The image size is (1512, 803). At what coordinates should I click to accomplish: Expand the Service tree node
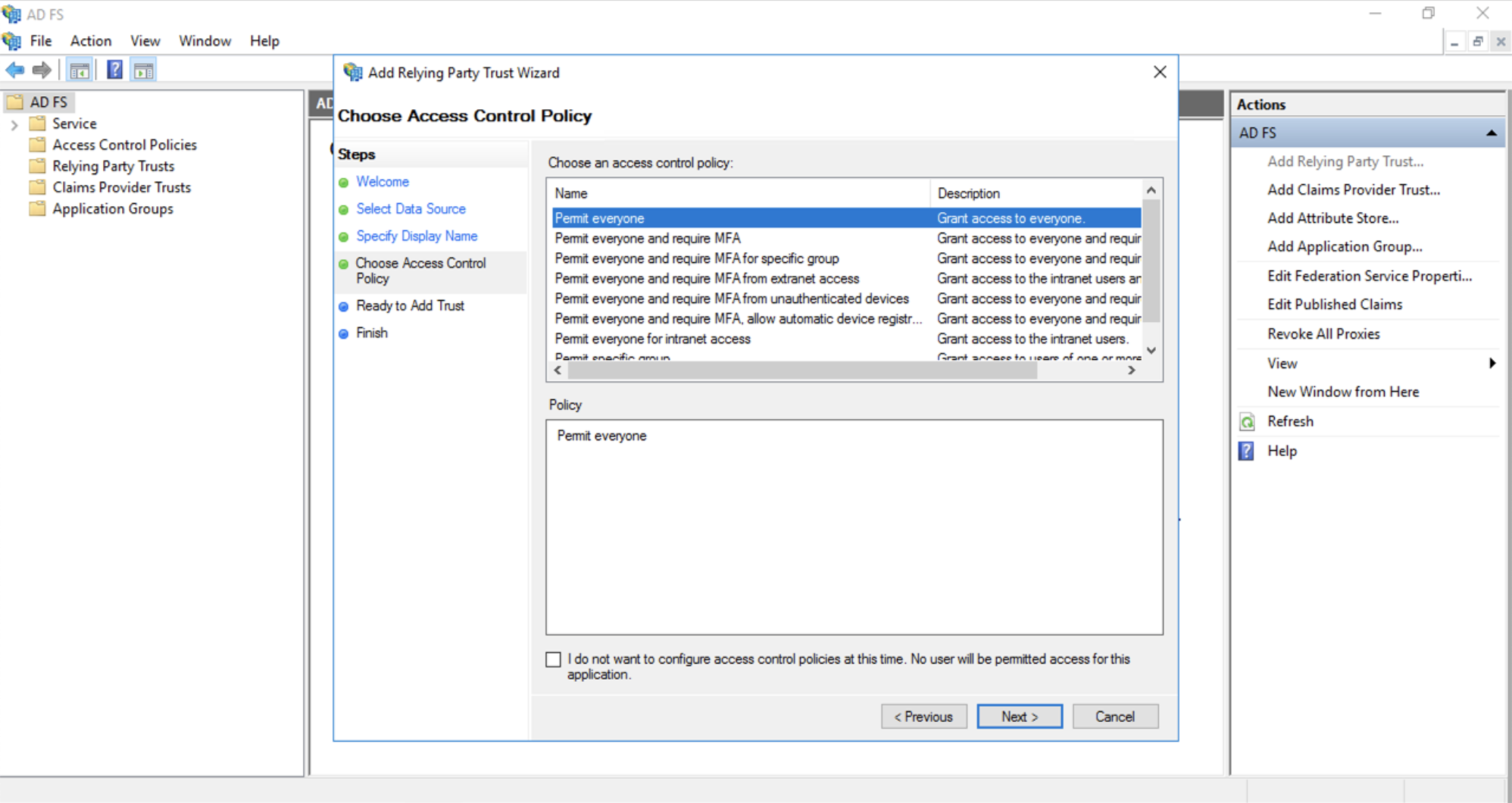click(x=14, y=124)
